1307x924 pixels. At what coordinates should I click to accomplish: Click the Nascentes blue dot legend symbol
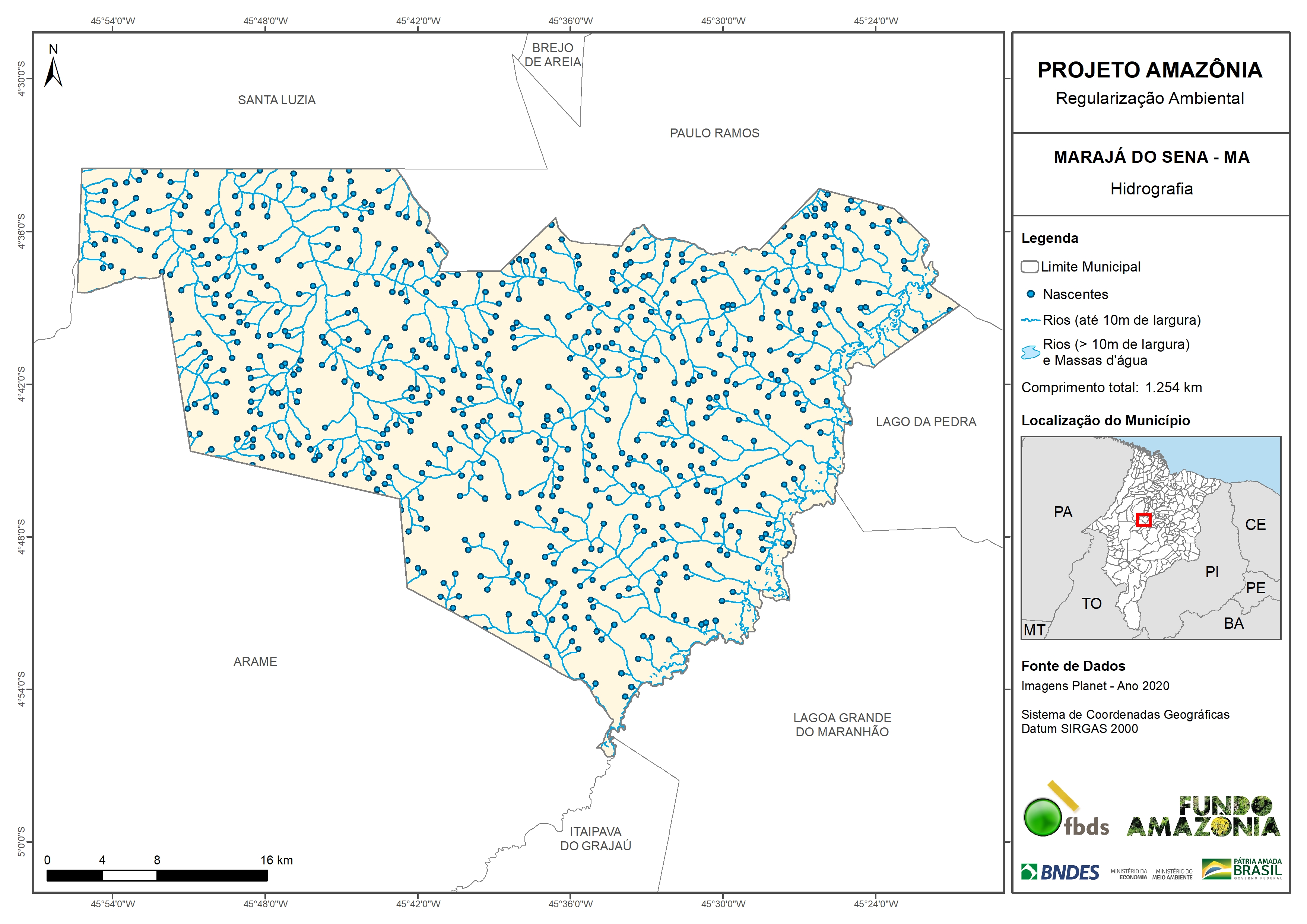click(x=1030, y=294)
